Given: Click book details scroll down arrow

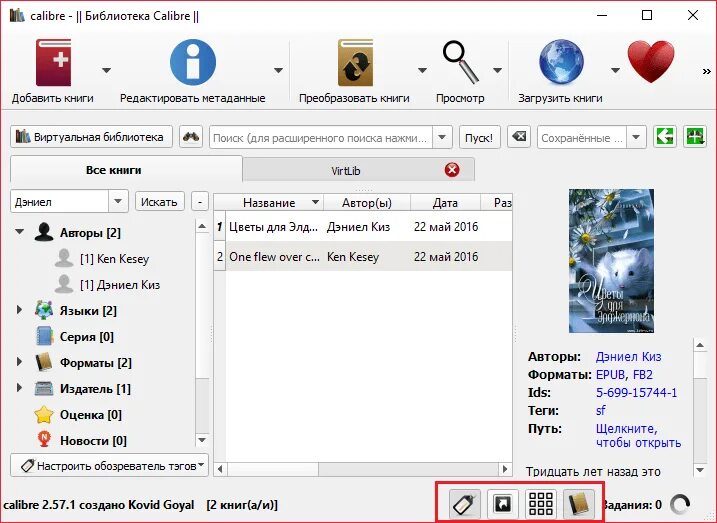Looking at the screenshot, I should coord(700,470).
